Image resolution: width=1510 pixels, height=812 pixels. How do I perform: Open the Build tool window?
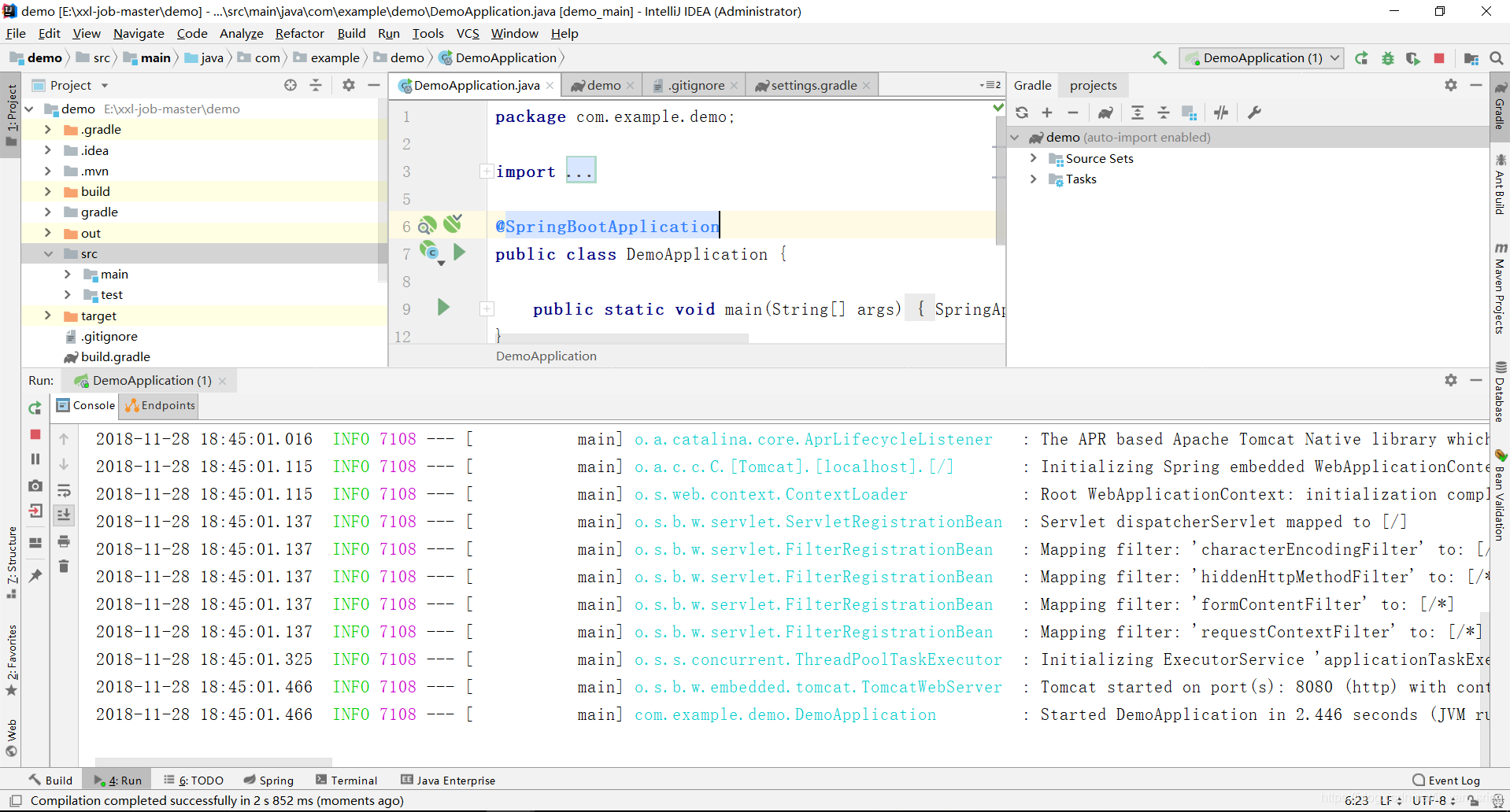point(51,780)
